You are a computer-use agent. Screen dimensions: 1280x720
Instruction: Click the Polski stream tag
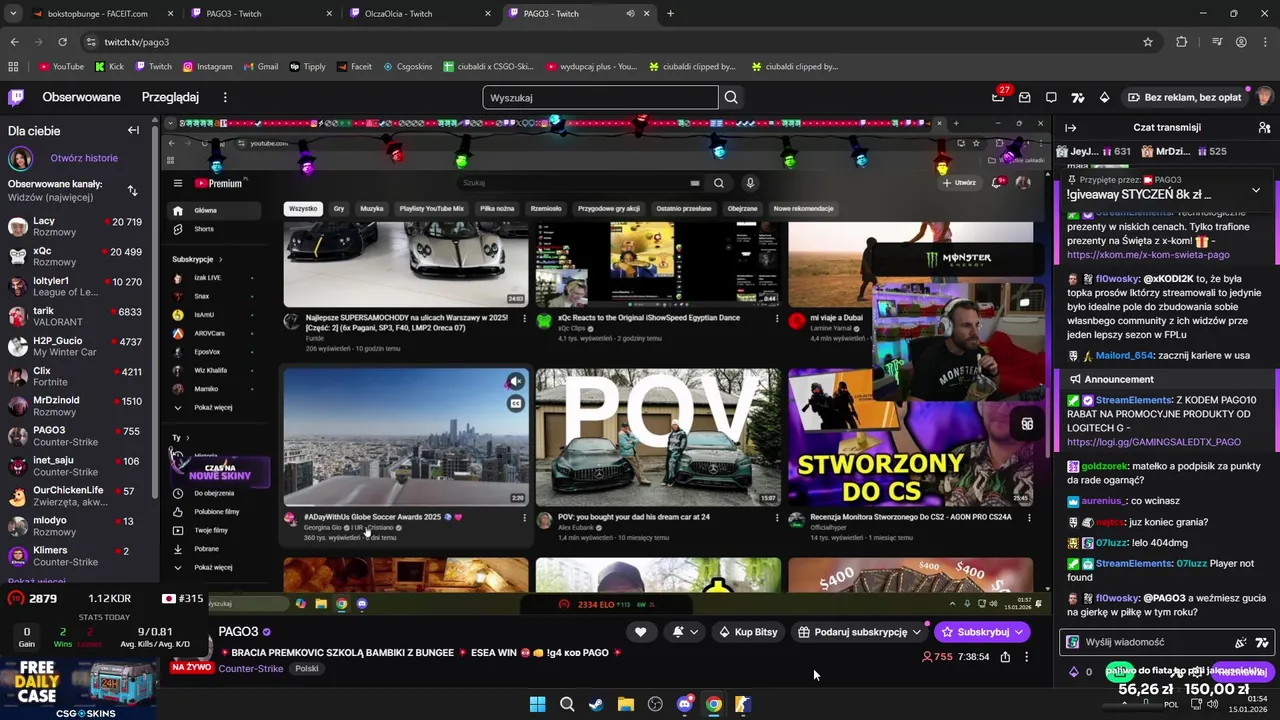306,668
